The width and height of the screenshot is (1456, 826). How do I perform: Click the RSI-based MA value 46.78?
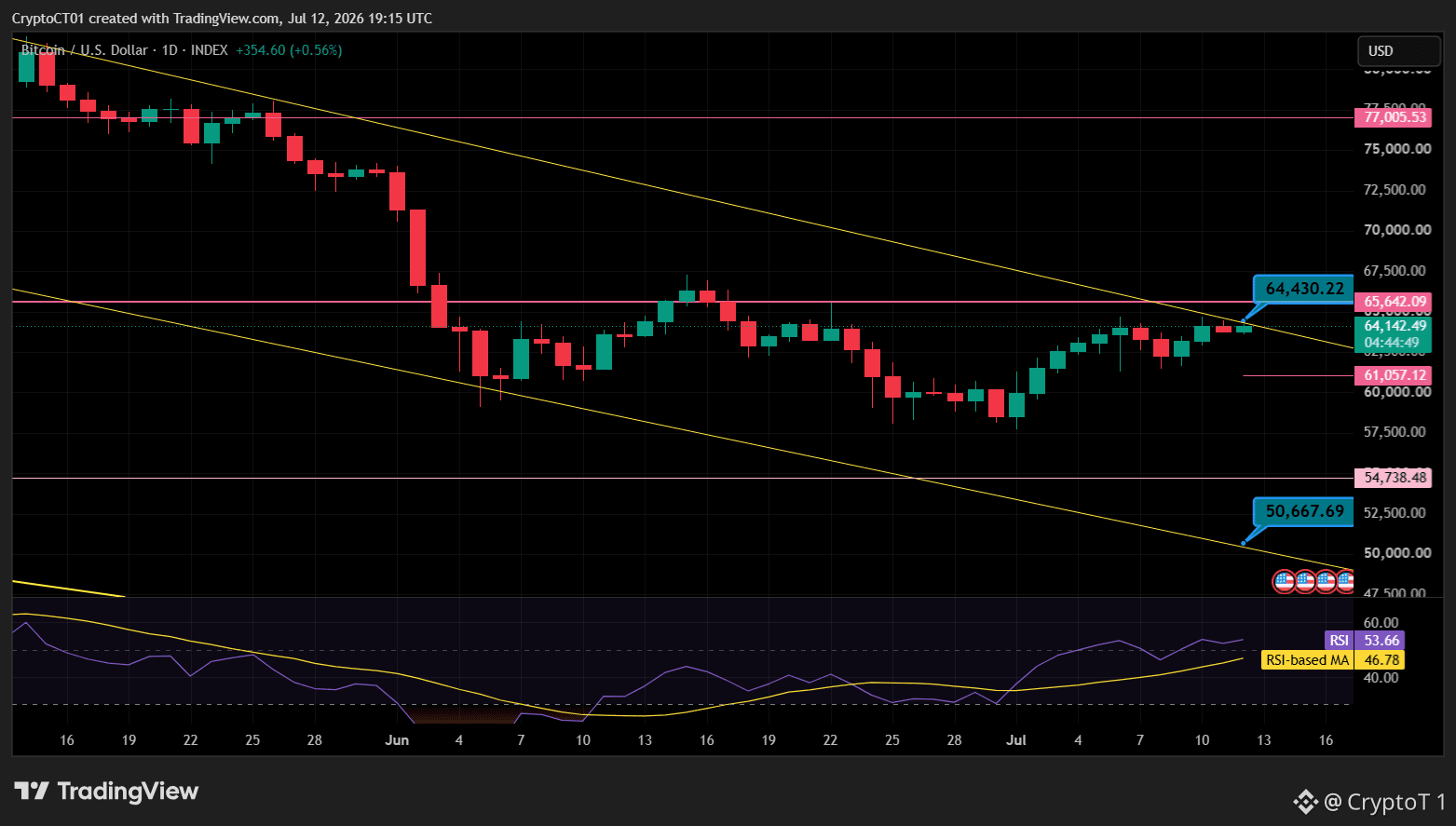coord(1380,660)
